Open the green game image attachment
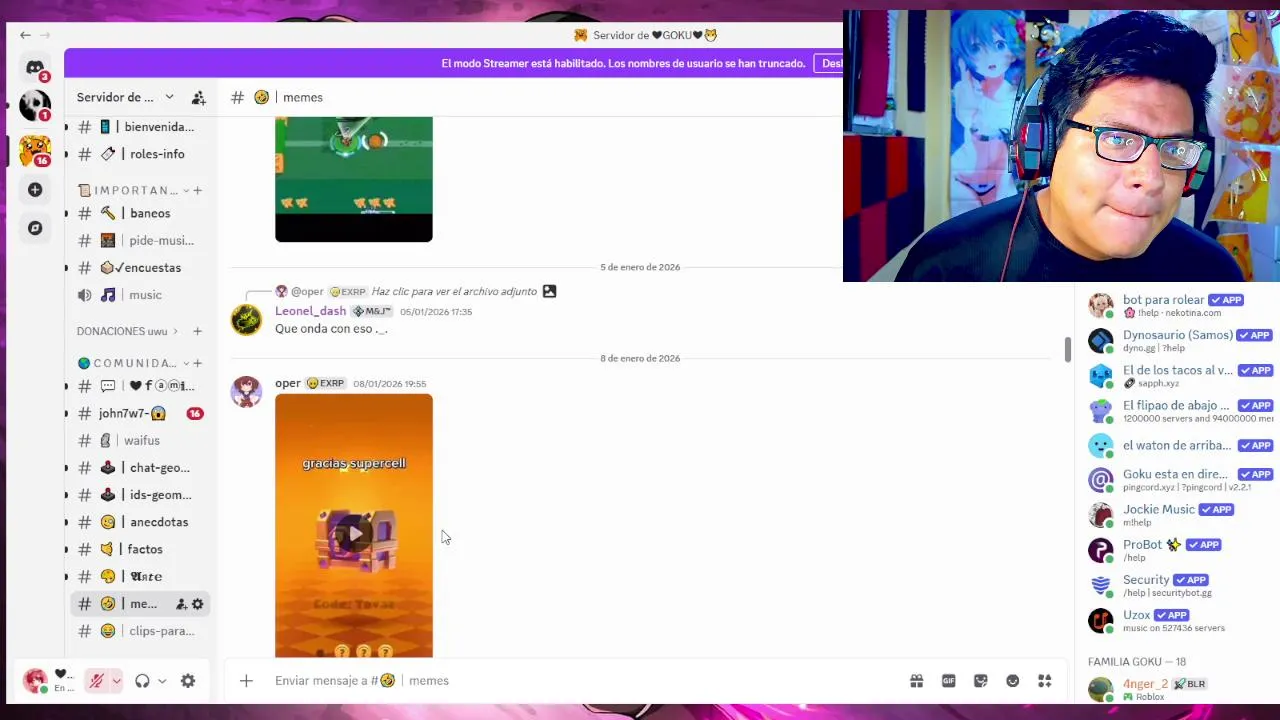The width and height of the screenshot is (1280, 720). (354, 179)
